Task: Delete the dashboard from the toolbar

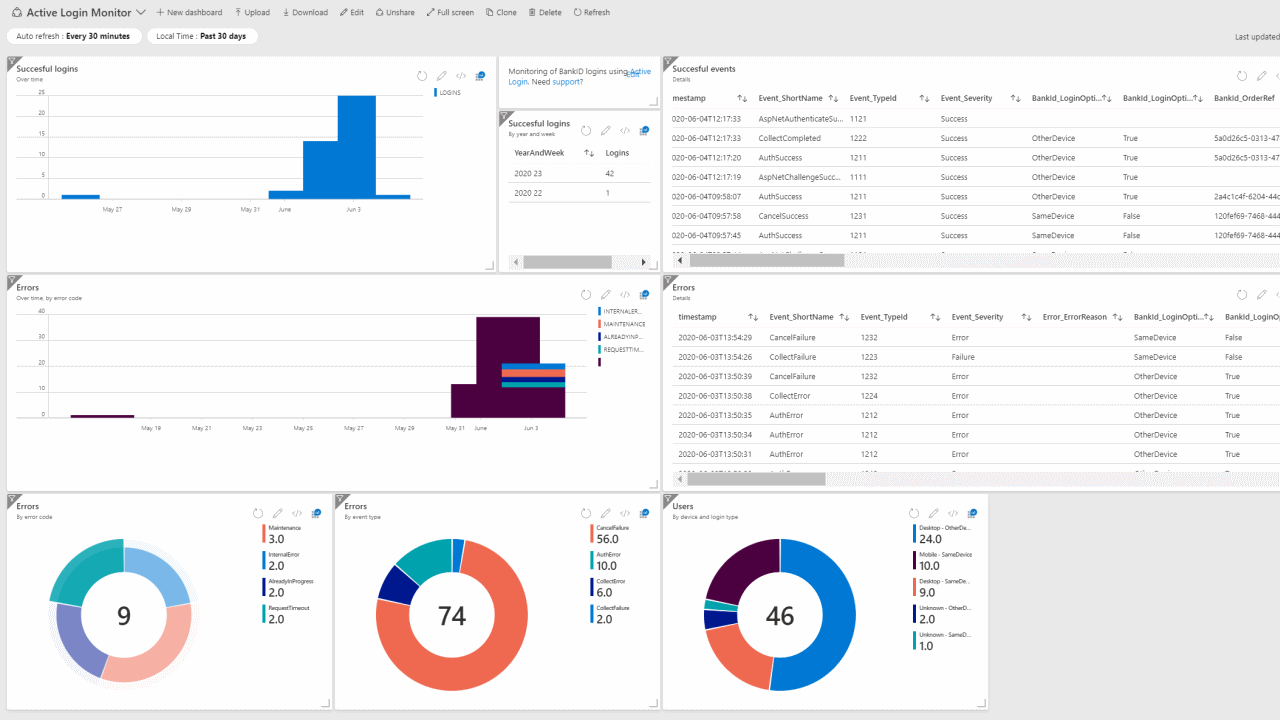Action: pyautogui.click(x=545, y=12)
